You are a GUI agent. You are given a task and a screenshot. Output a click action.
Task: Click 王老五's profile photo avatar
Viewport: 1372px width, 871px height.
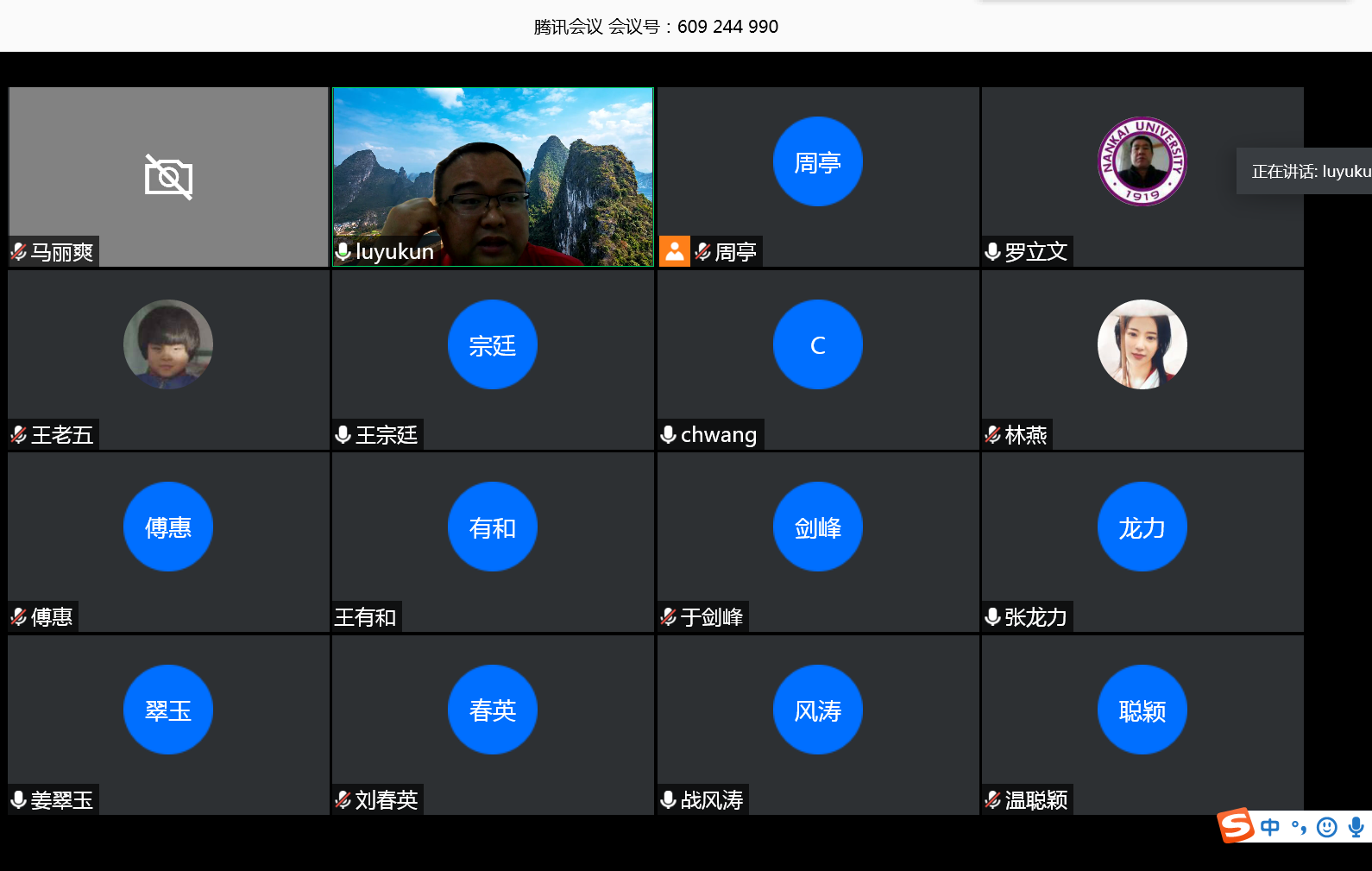point(168,344)
